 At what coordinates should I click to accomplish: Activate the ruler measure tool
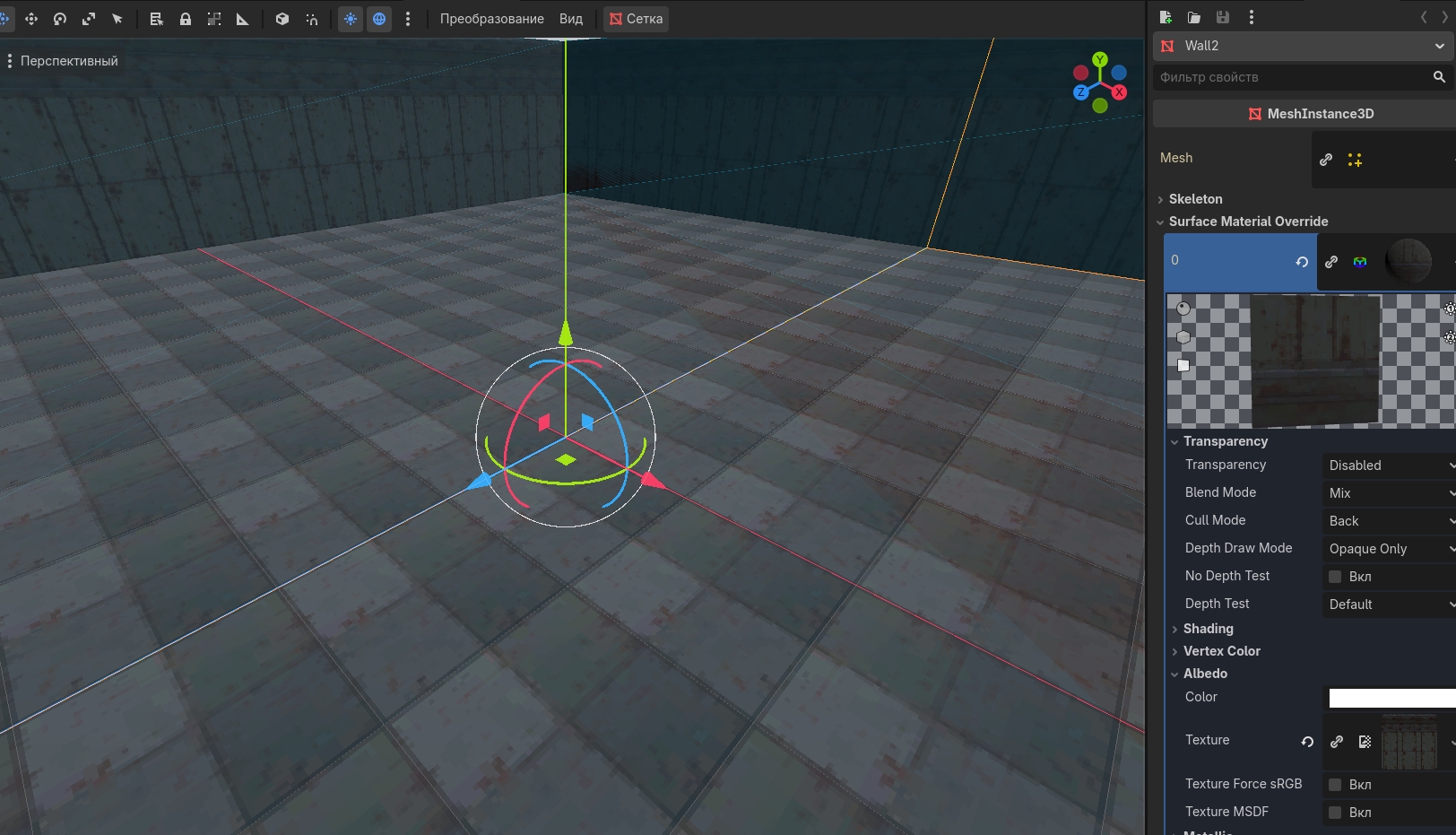pyautogui.click(x=243, y=19)
